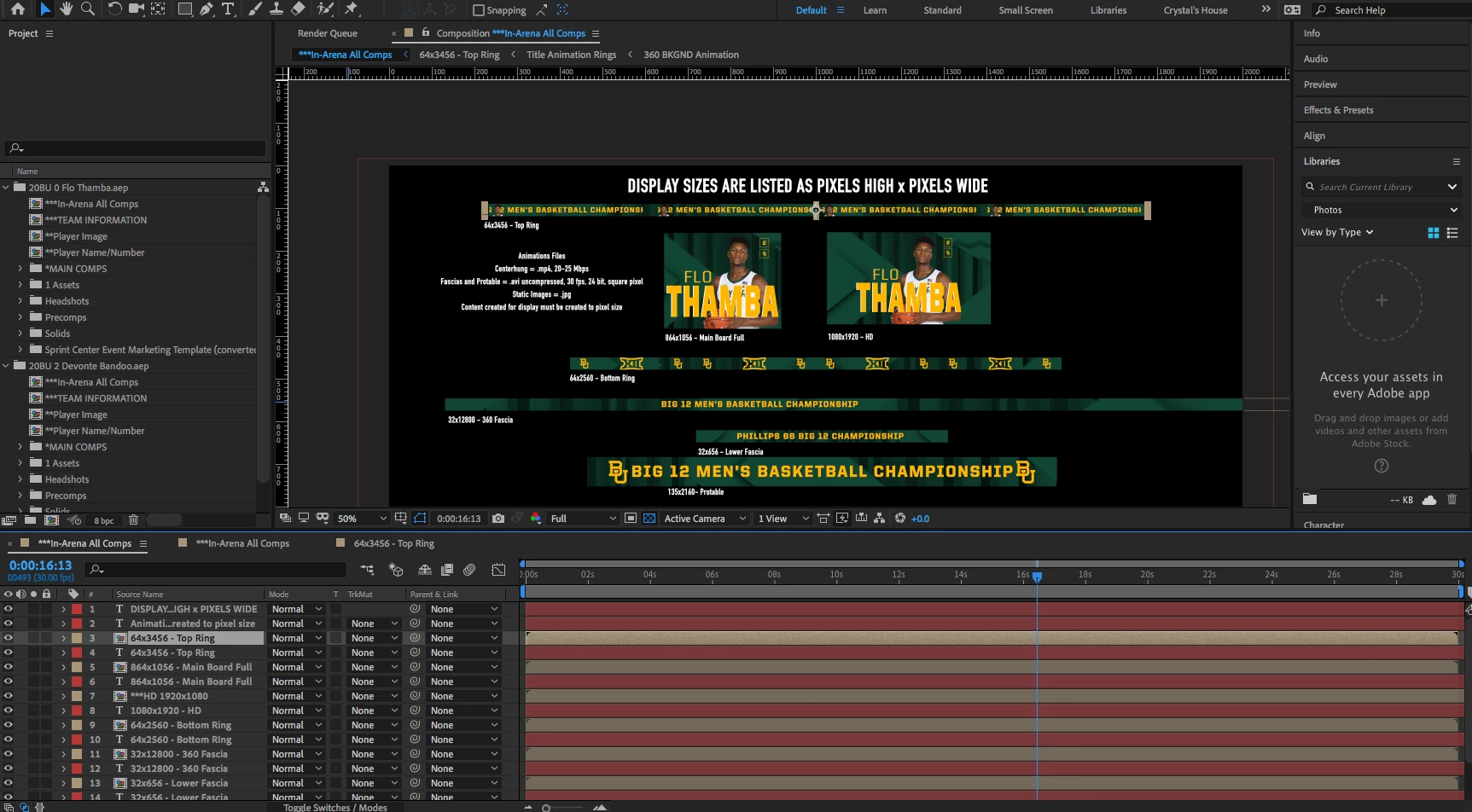Navigate to Title Animation Rings breadcrumb
This screenshot has width=1472, height=812.
pyautogui.click(x=571, y=55)
